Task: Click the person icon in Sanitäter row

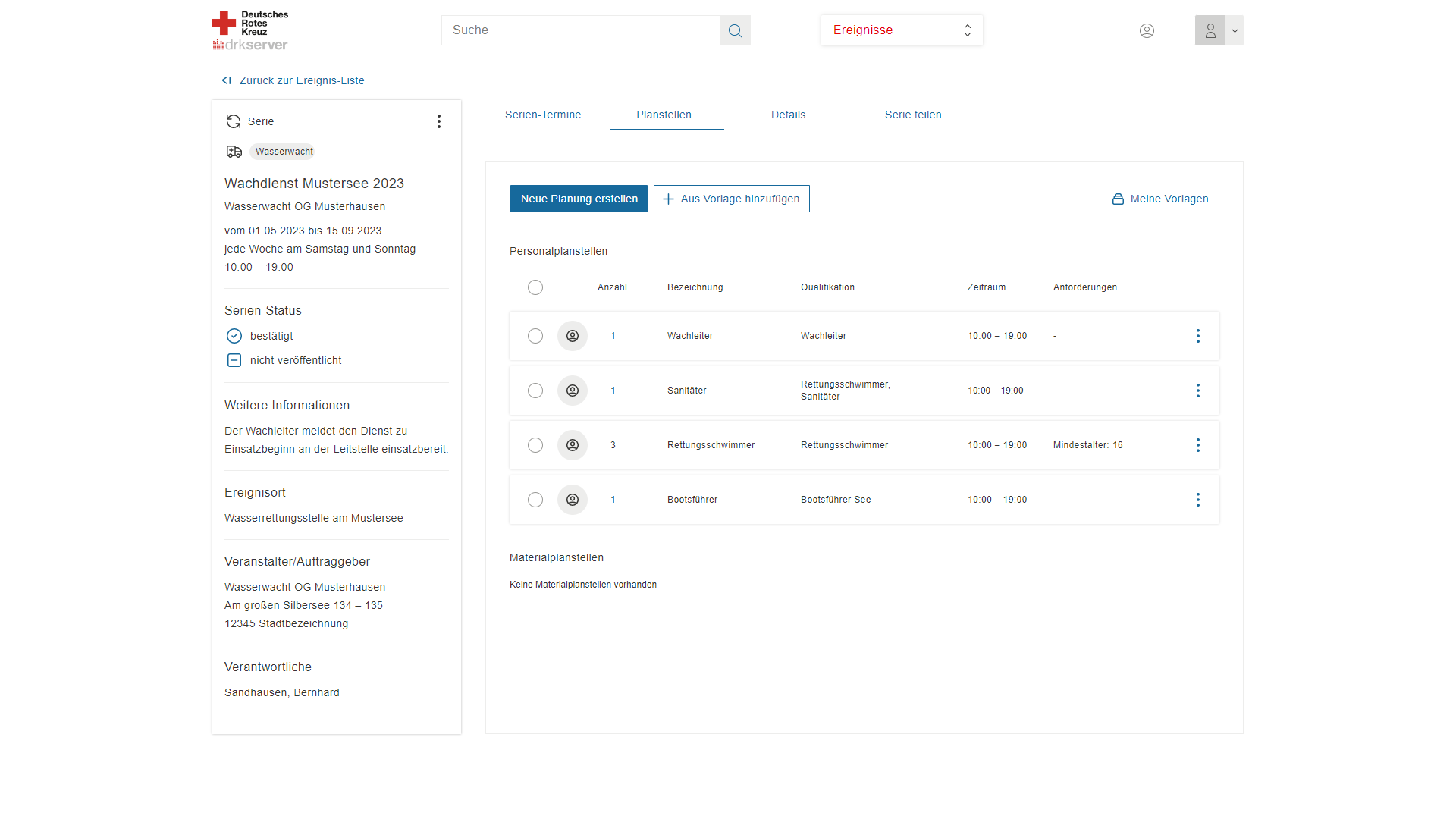Action: (x=573, y=391)
